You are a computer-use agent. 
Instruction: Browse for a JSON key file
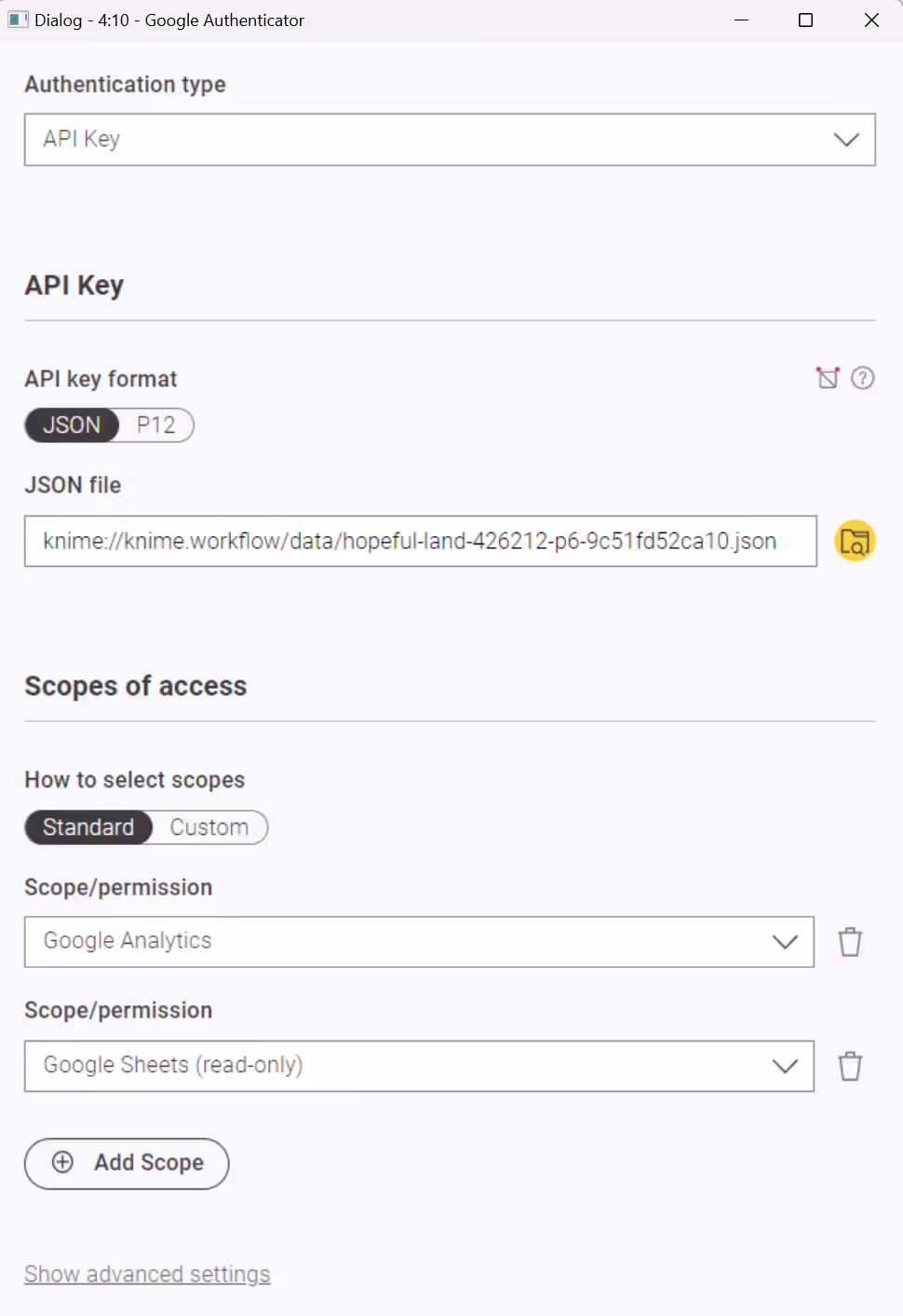click(854, 540)
